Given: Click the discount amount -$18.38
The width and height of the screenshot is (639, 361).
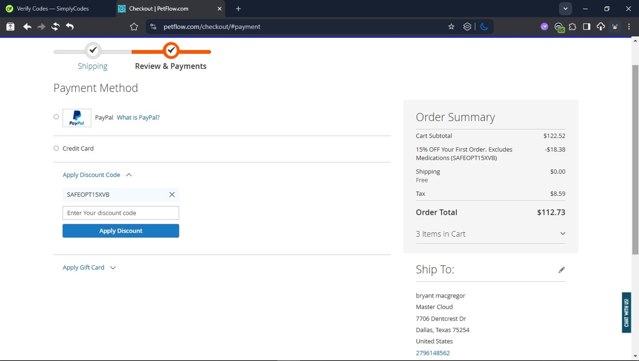Looking at the screenshot, I should point(555,150).
